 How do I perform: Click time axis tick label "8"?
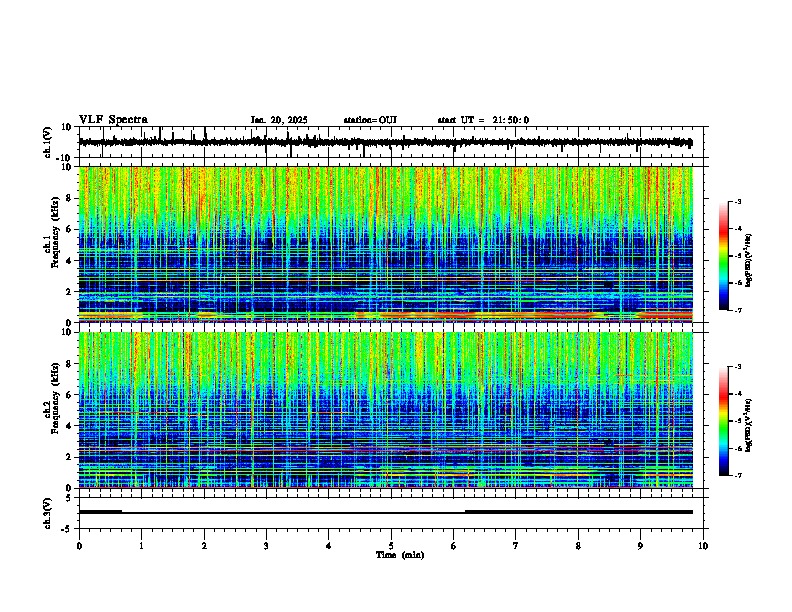(x=578, y=546)
